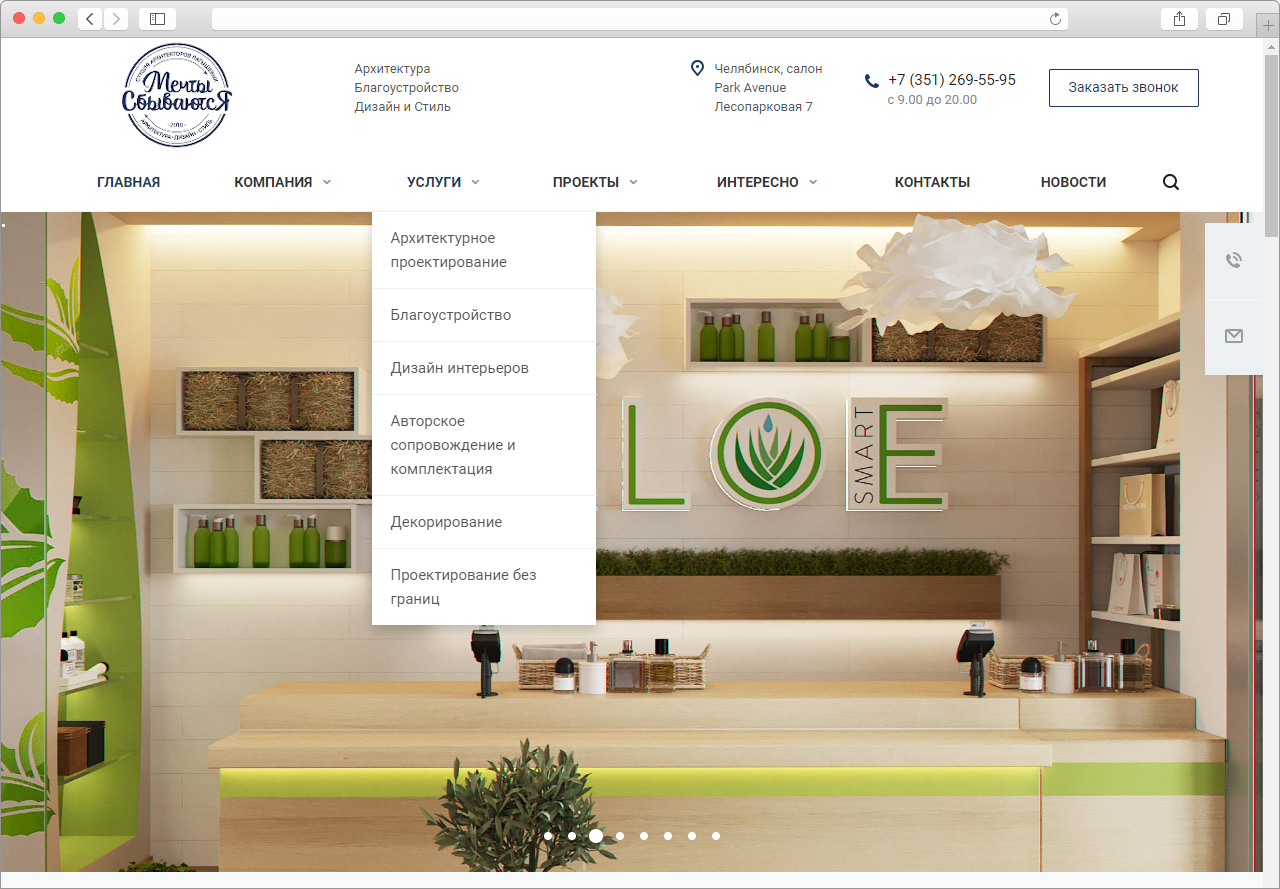
Task: Select Декорирование menu entry
Action: (x=446, y=522)
